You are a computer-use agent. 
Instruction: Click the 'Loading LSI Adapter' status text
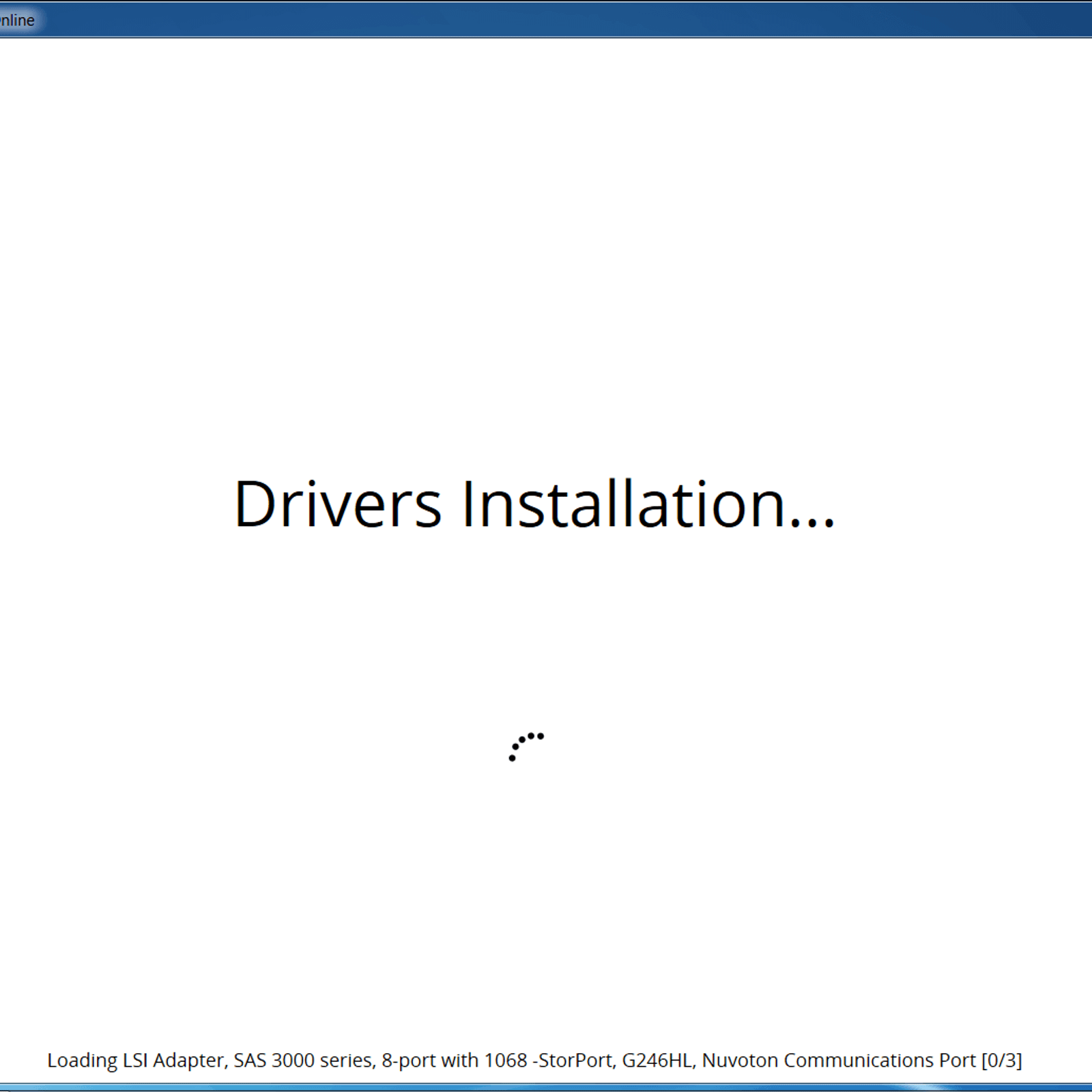point(534,1060)
